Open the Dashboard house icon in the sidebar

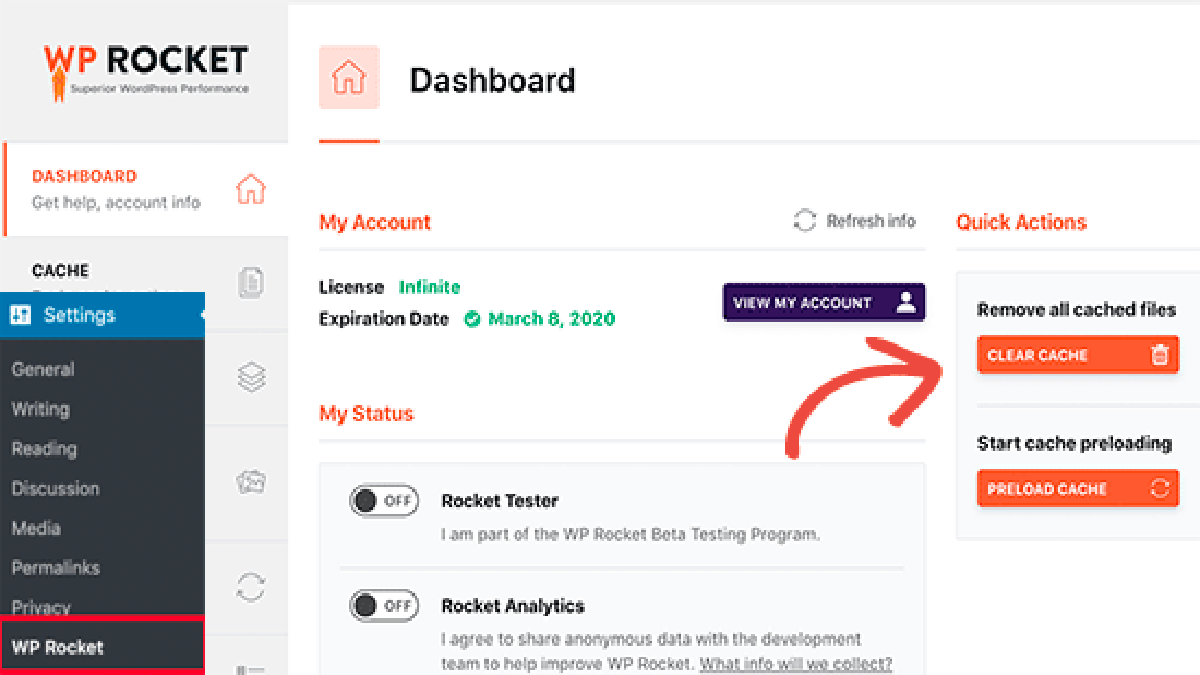pyautogui.click(x=250, y=189)
